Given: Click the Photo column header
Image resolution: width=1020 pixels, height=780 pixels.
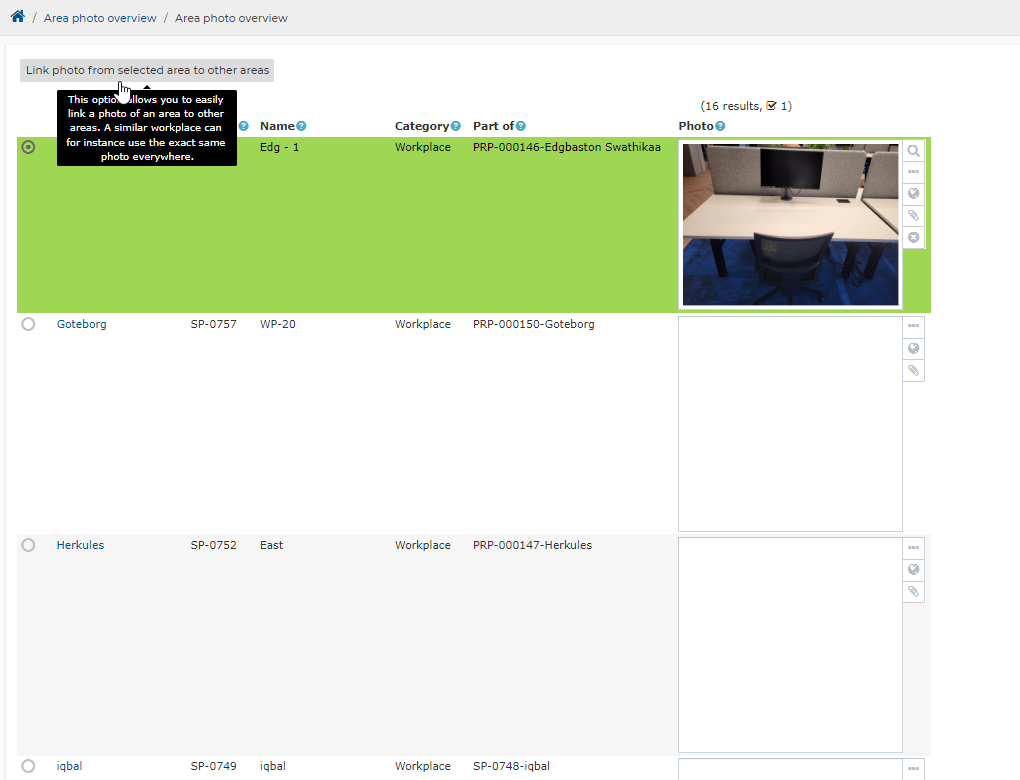Looking at the screenshot, I should click(696, 126).
